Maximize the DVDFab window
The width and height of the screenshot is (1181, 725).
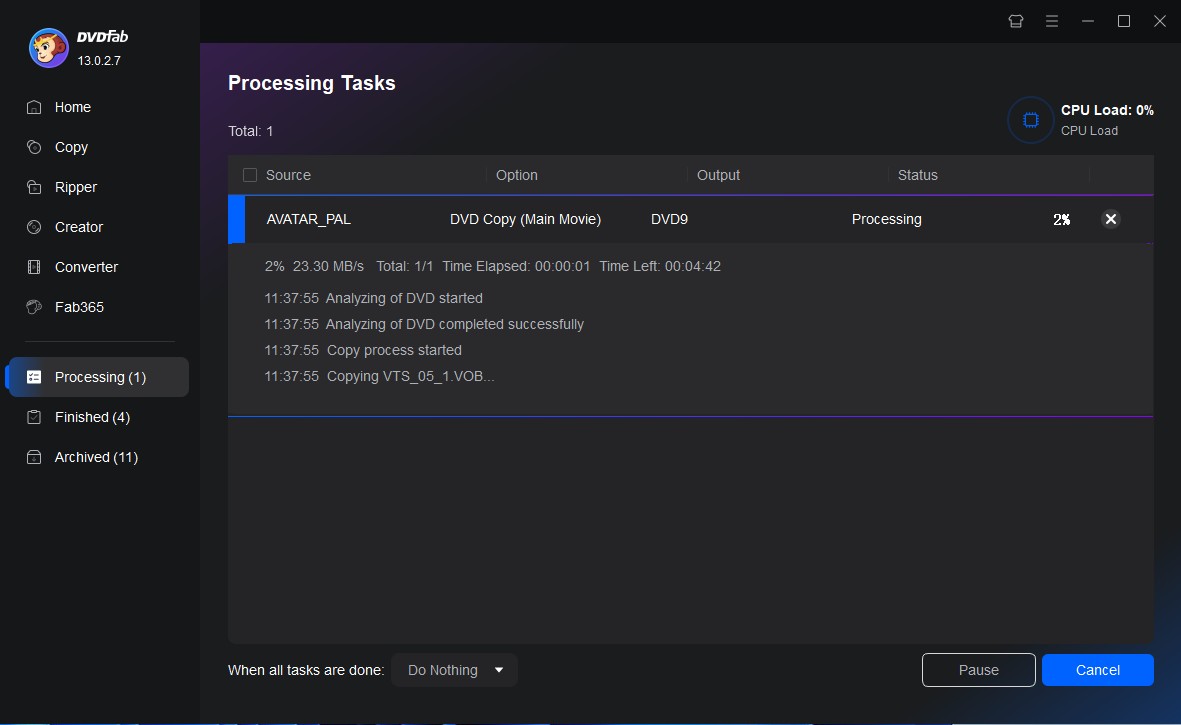1124,21
